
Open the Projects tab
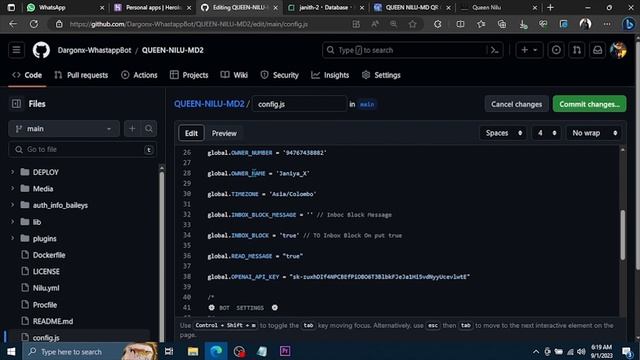[x=189, y=75]
